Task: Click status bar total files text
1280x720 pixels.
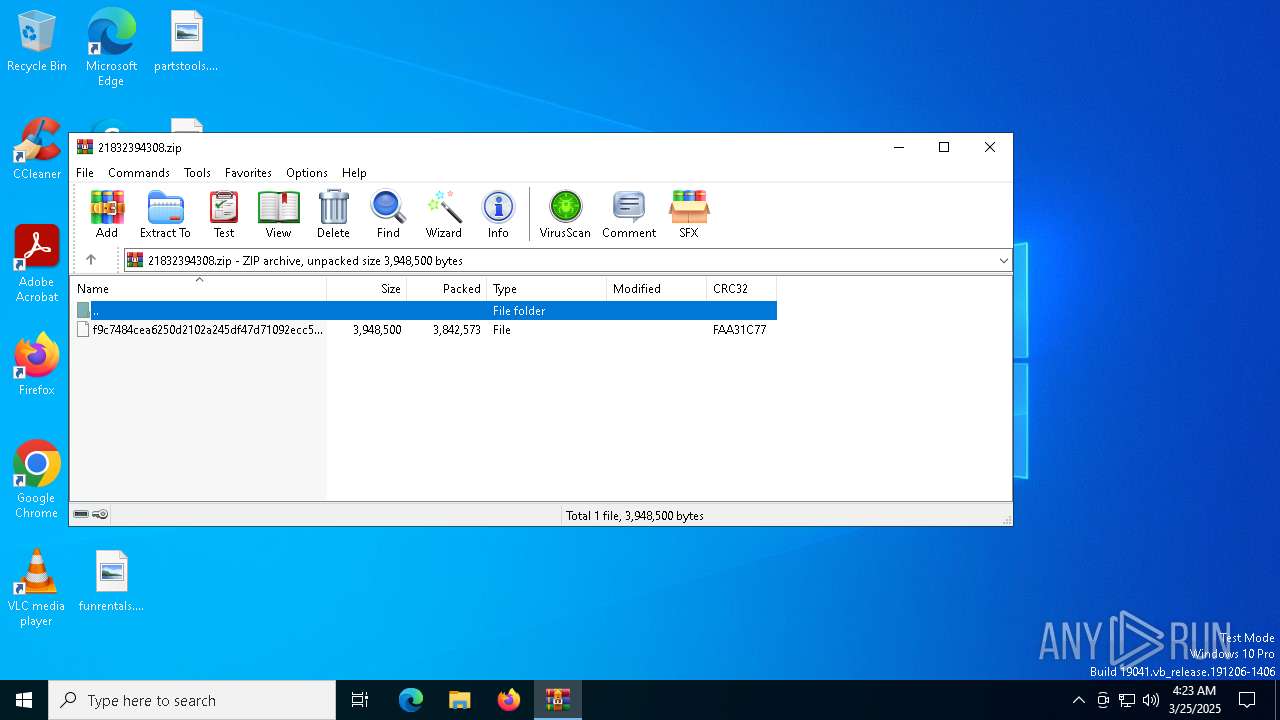Action: [635, 516]
